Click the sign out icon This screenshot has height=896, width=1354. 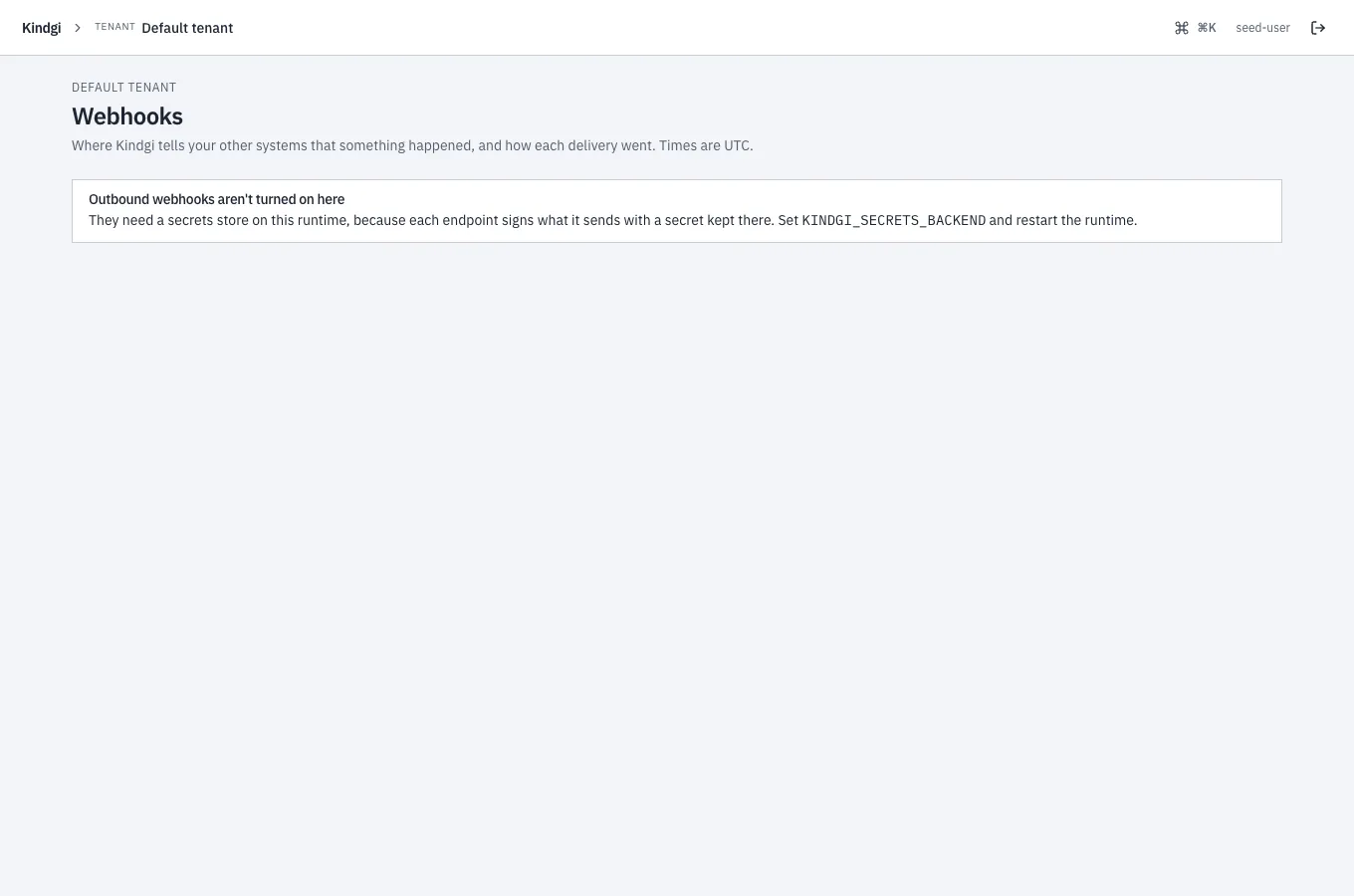coord(1318,28)
